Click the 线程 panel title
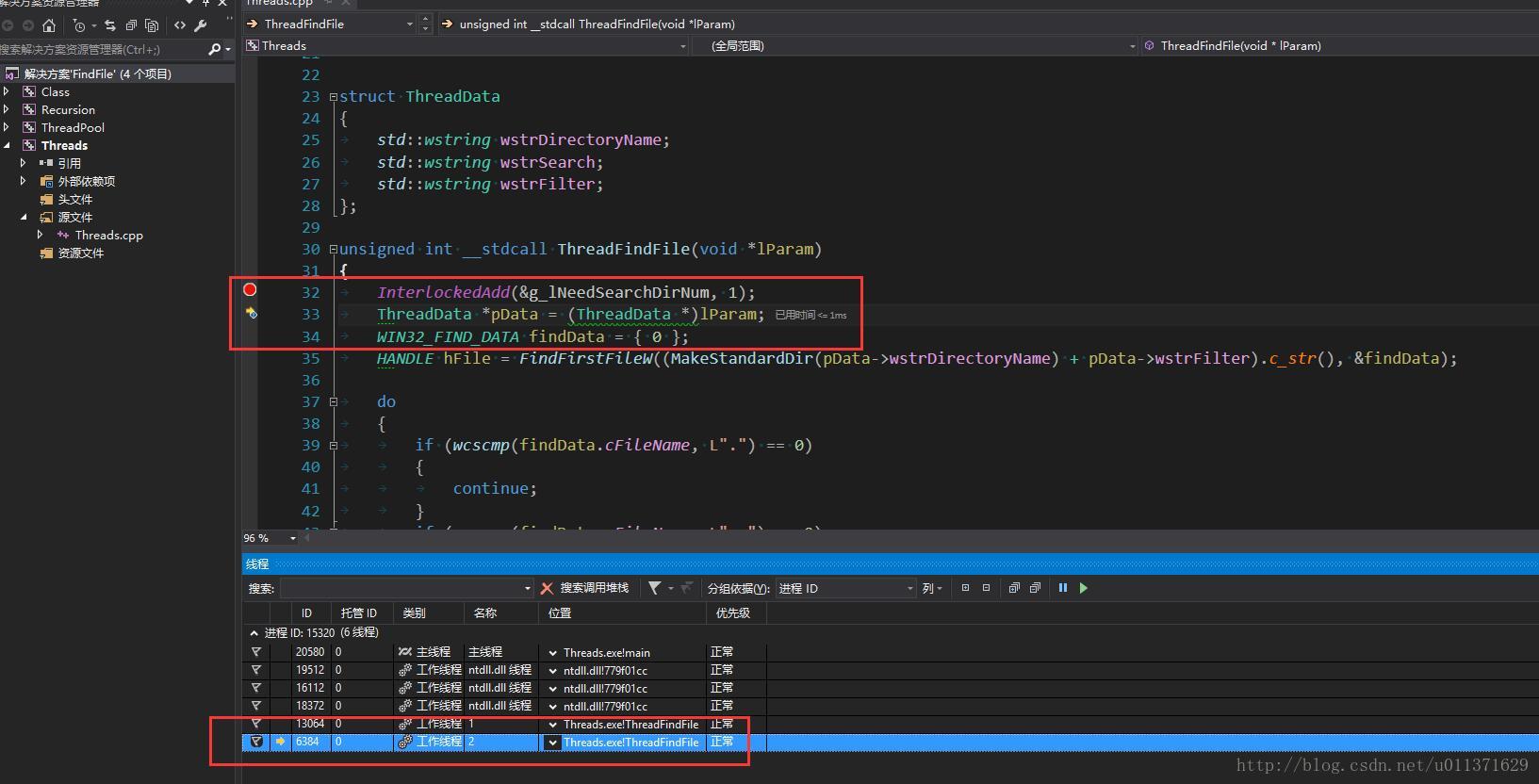 tap(257, 563)
